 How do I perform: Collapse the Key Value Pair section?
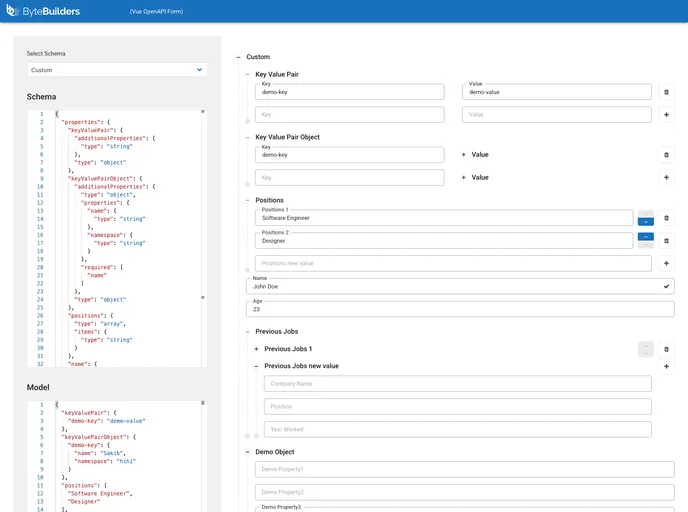pos(247,75)
